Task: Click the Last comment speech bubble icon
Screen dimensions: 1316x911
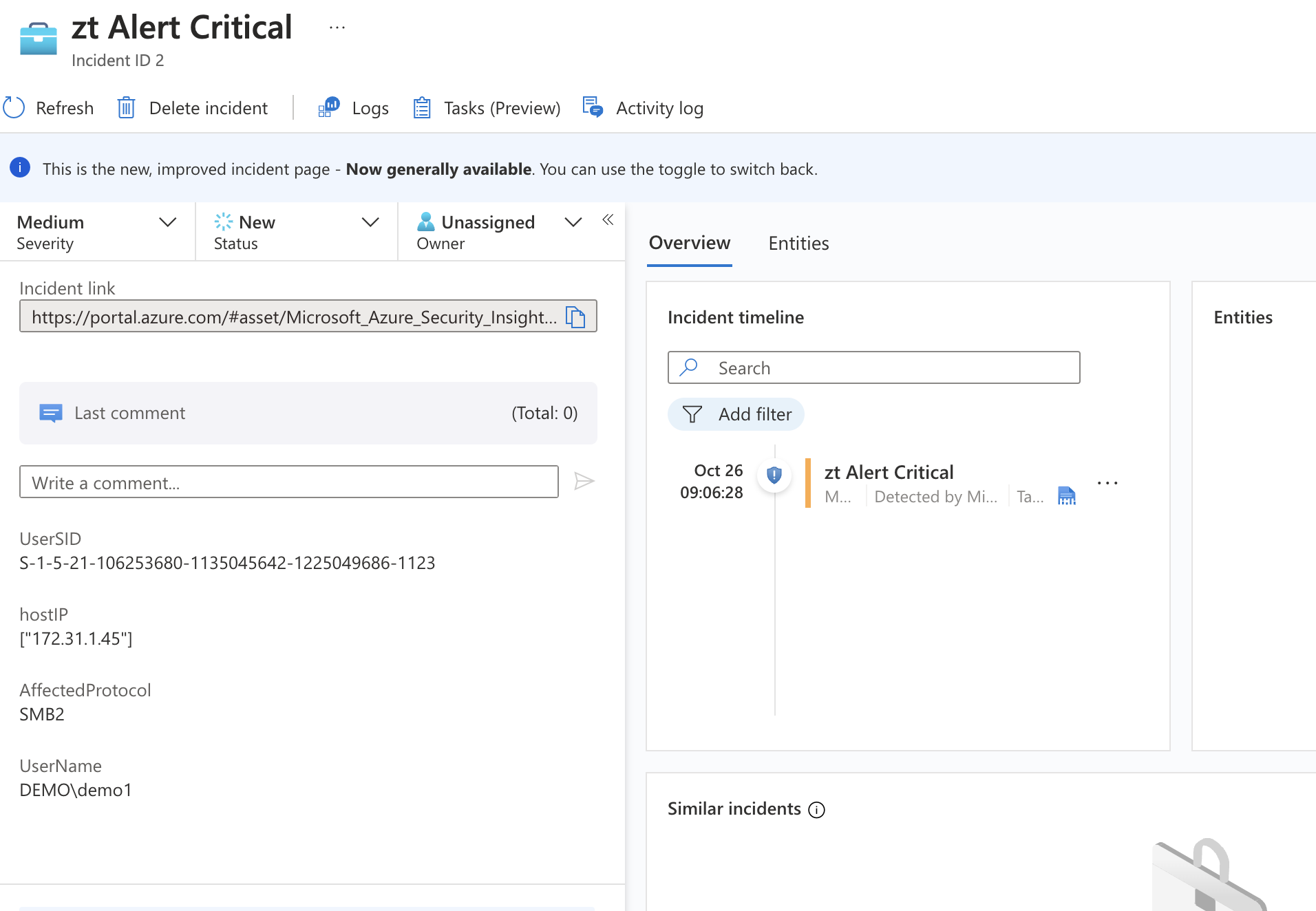Action: 50,413
